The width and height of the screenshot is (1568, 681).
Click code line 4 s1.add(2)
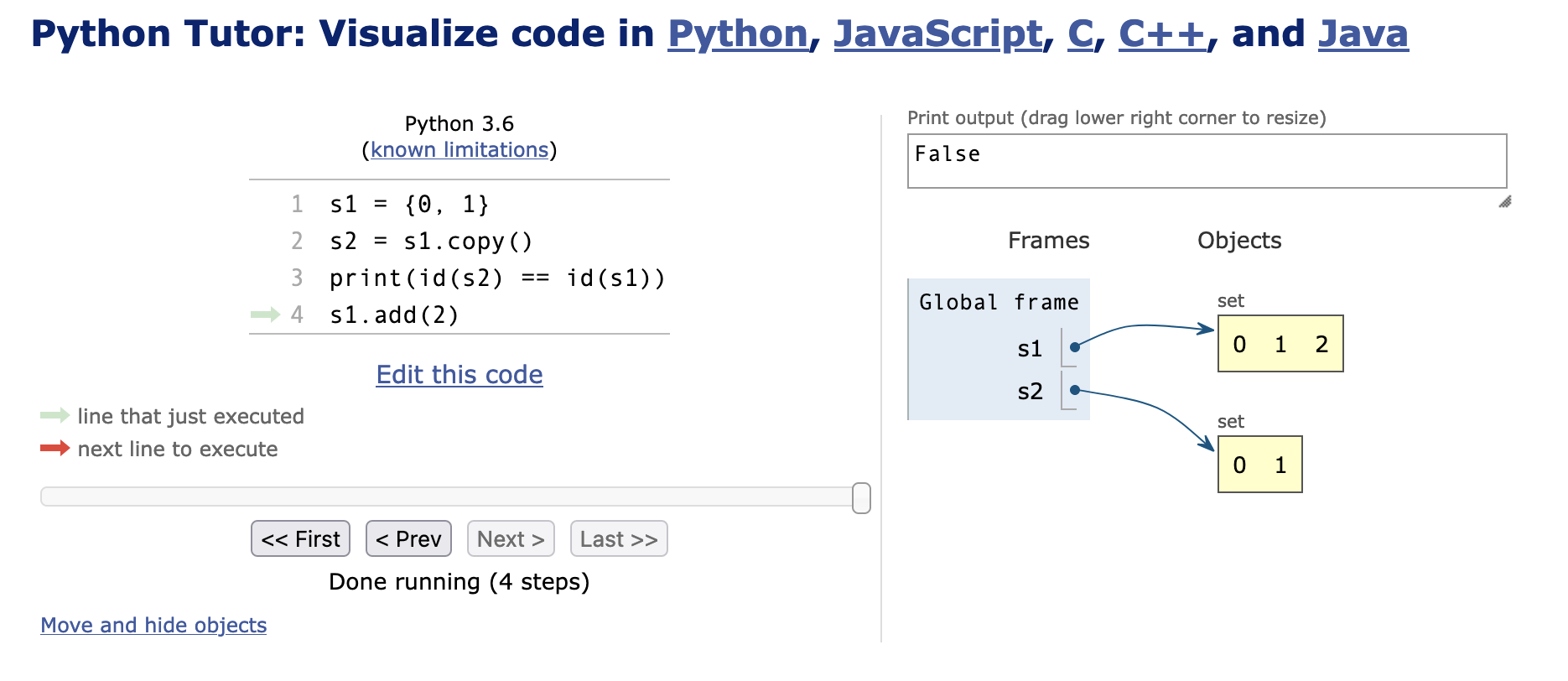[x=394, y=315]
